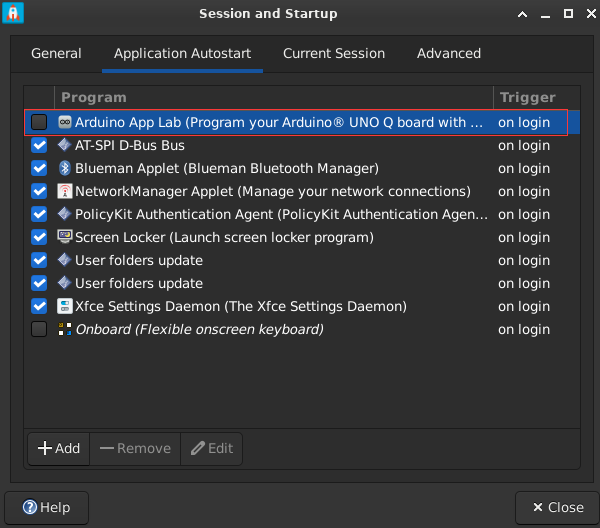Image resolution: width=600 pixels, height=528 pixels.
Task: Select 'NetworkManager Applet' row text
Action: point(273,191)
